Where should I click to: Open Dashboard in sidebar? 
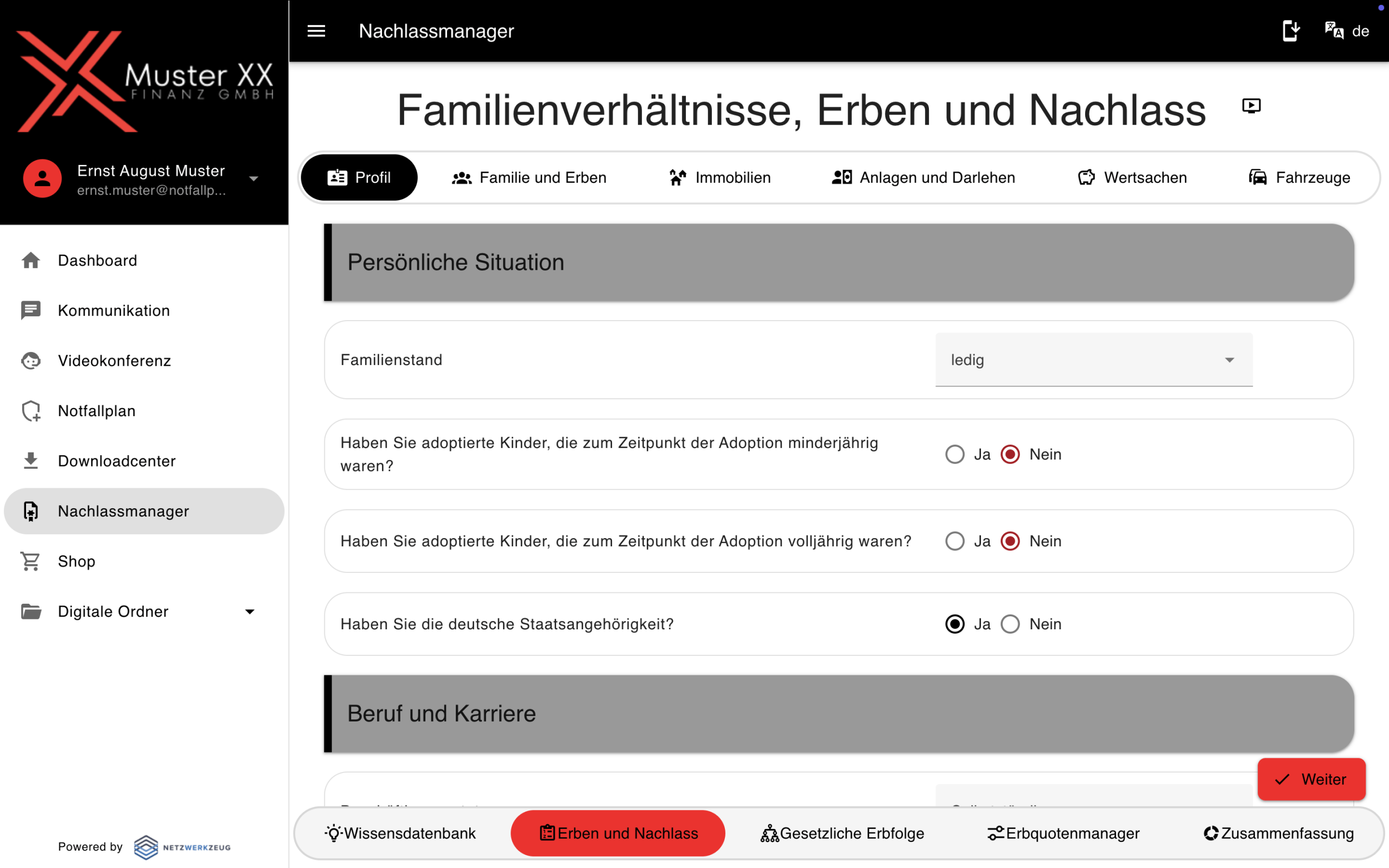pyautogui.click(x=144, y=260)
